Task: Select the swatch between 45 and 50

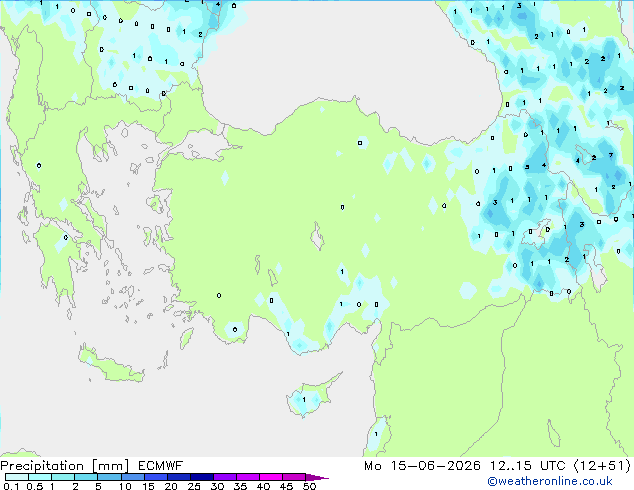Action: pyautogui.click(x=294, y=477)
